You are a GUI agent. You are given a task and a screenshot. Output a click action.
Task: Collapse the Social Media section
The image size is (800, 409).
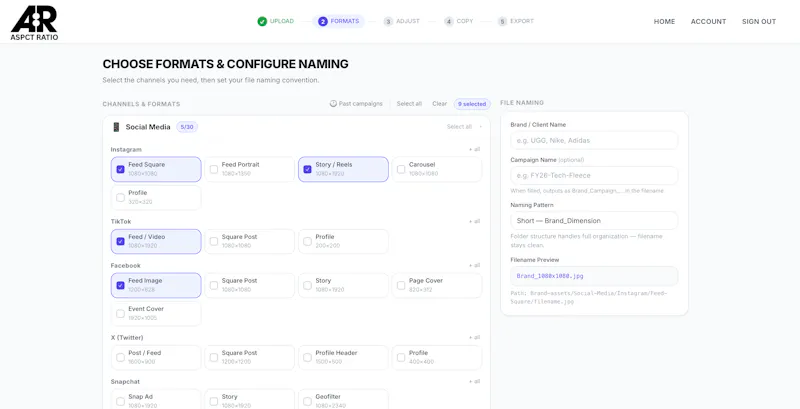[481, 127]
